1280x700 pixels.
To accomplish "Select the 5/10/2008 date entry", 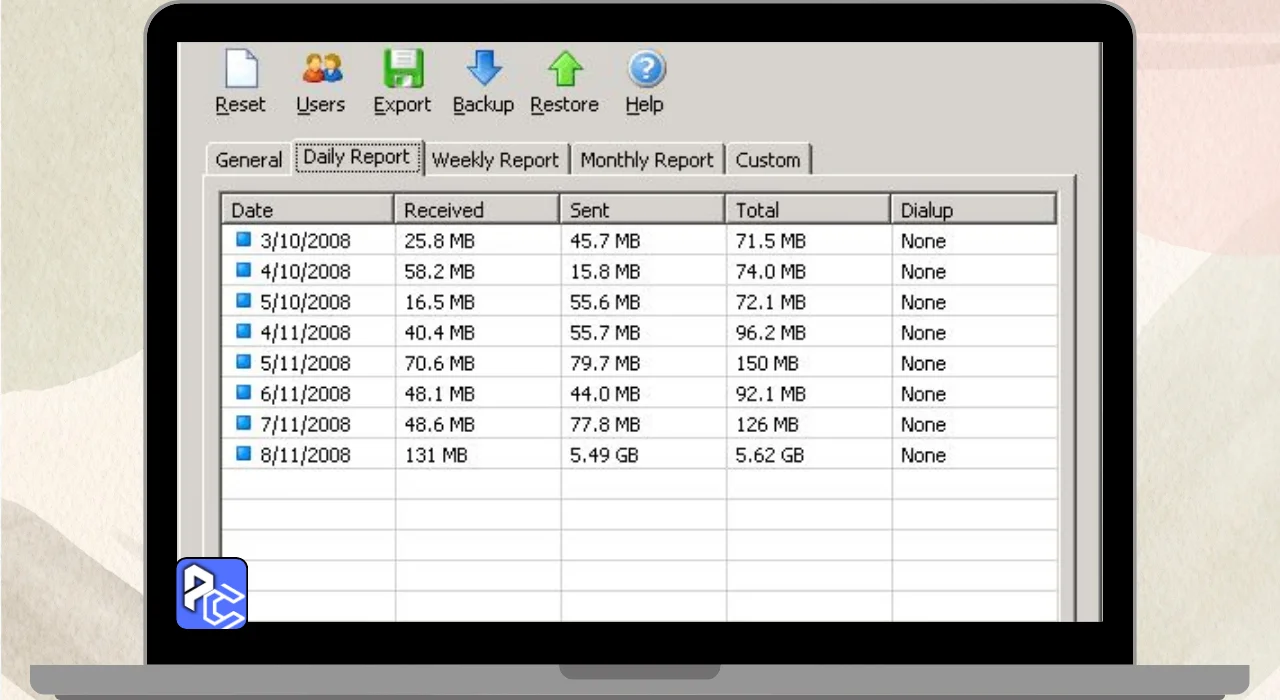I will coord(305,302).
